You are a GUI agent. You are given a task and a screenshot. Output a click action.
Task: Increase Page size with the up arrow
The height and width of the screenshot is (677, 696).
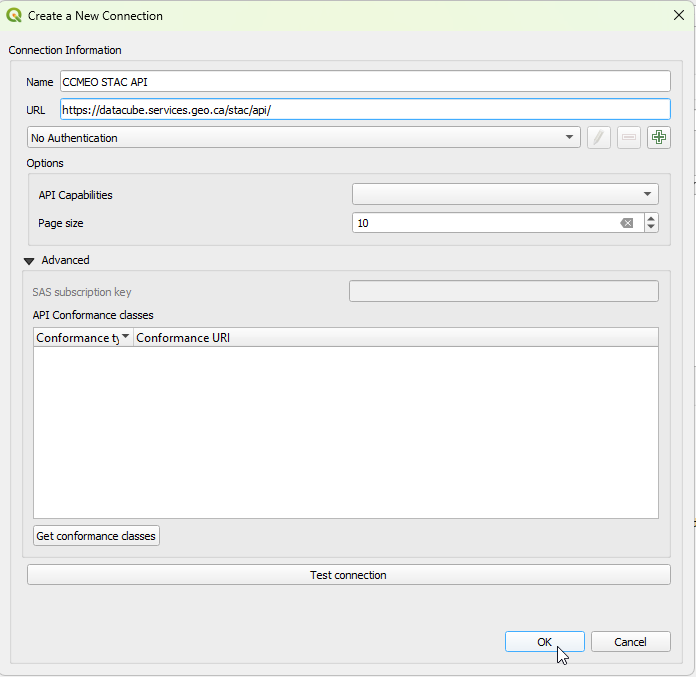(651, 218)
